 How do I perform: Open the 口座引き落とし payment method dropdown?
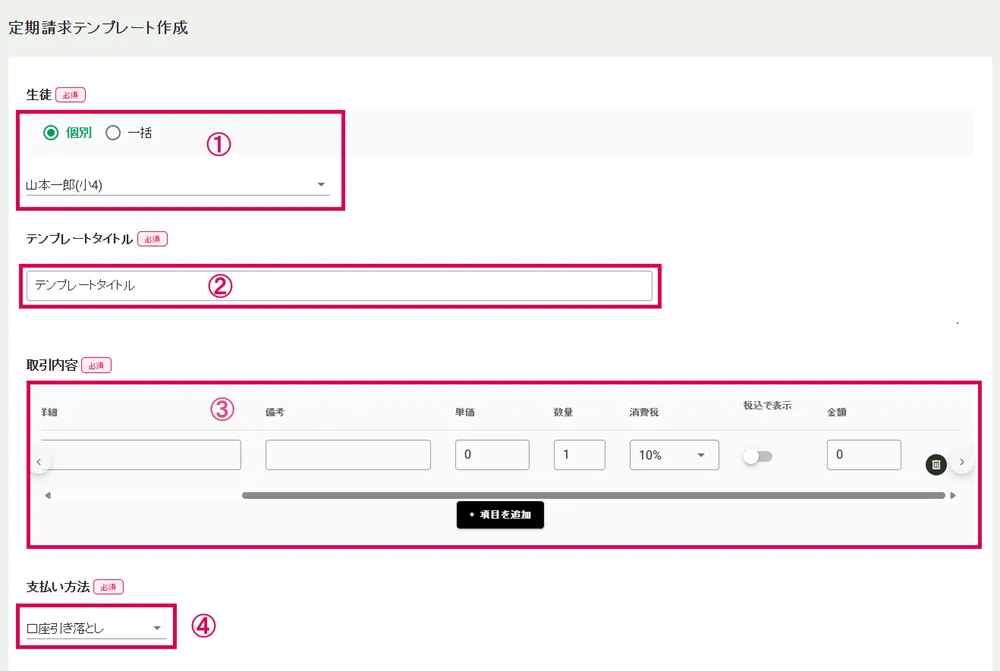tap(95, 628)
